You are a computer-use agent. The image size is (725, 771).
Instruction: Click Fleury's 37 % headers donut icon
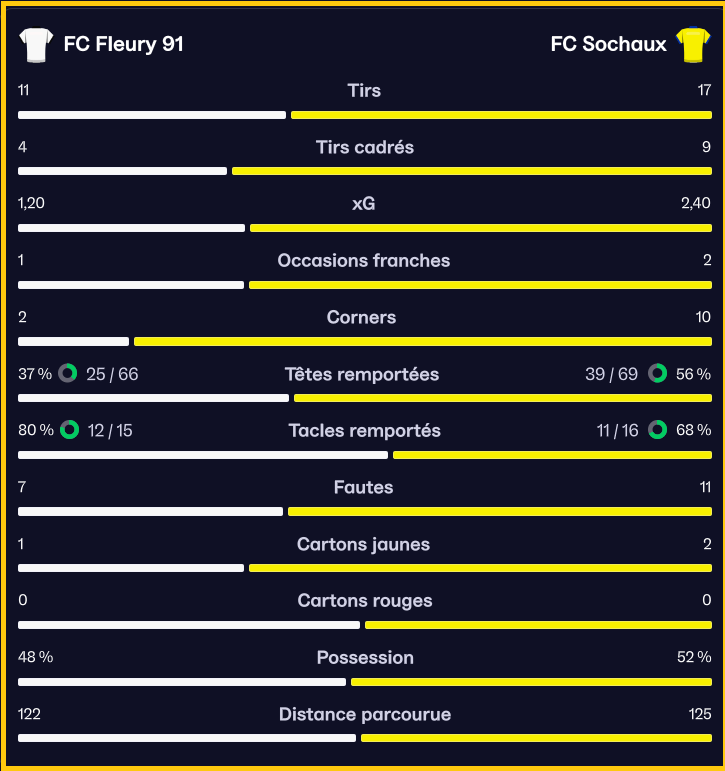tap(68, 373)
